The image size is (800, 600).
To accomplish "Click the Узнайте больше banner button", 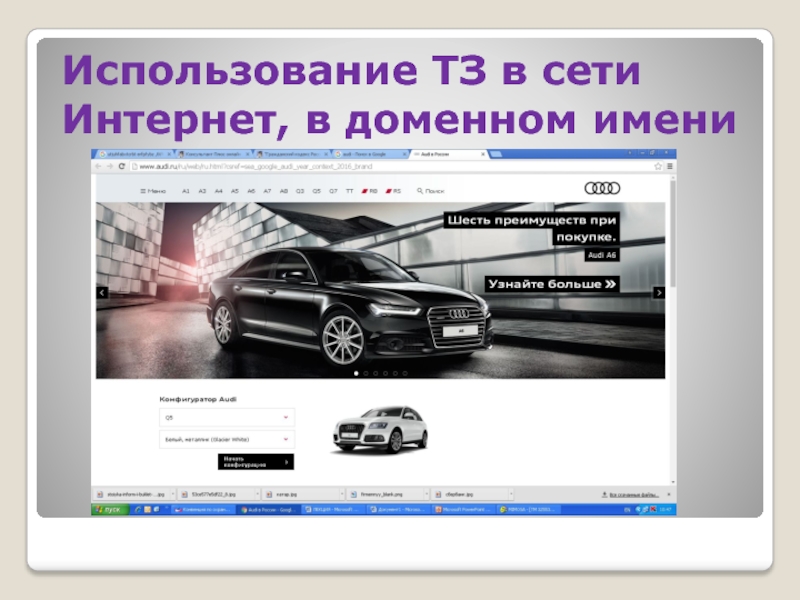I will tap(552, 284).
